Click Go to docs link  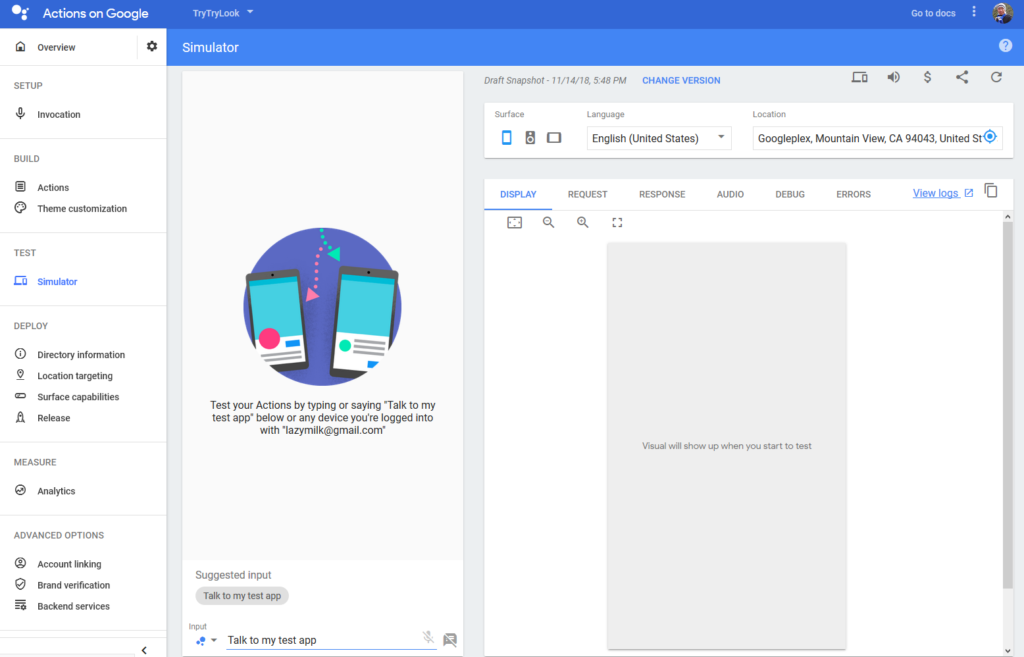coord(933,13)
